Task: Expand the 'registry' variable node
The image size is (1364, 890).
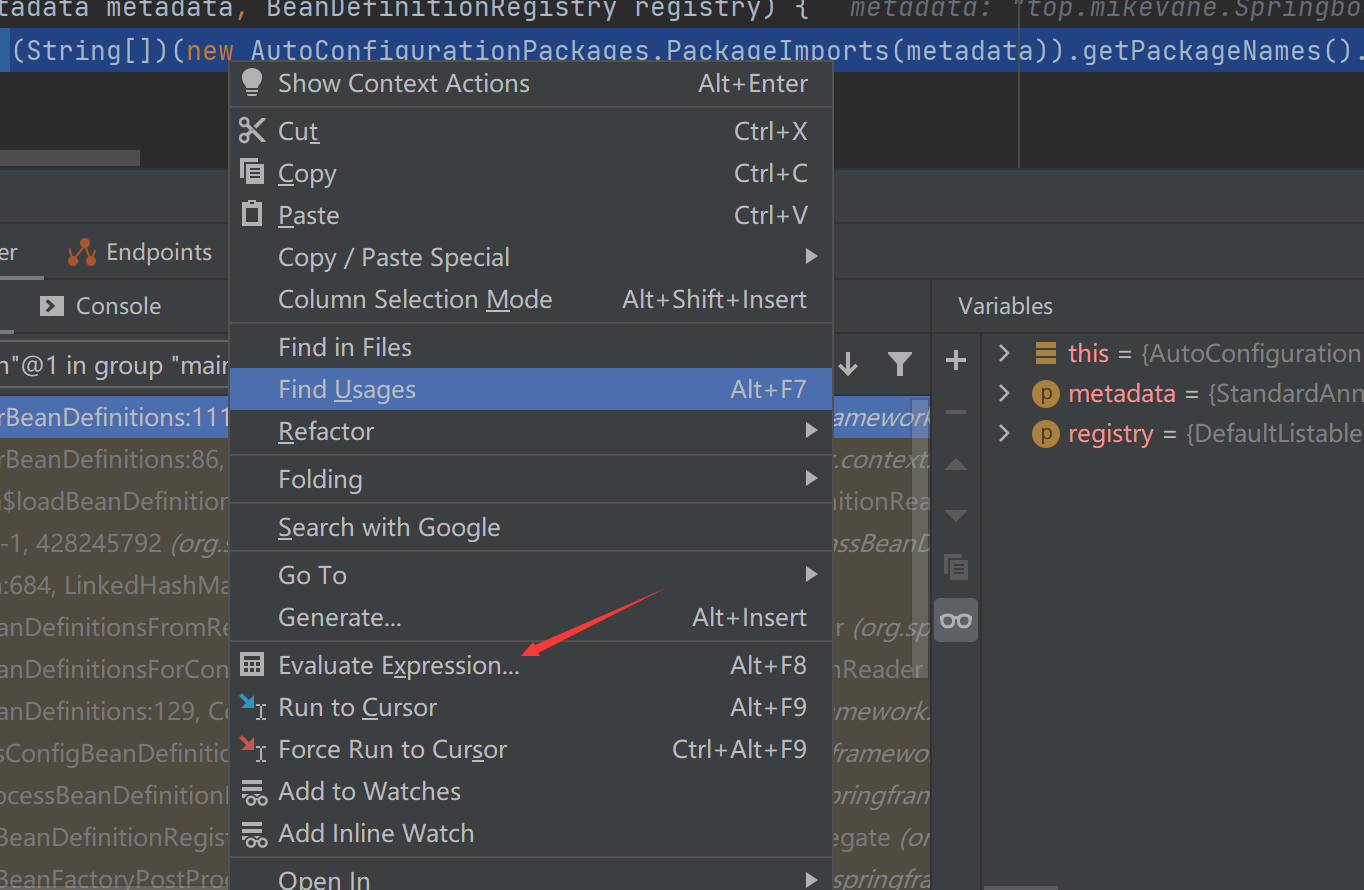Action: tap(1005, 433)
